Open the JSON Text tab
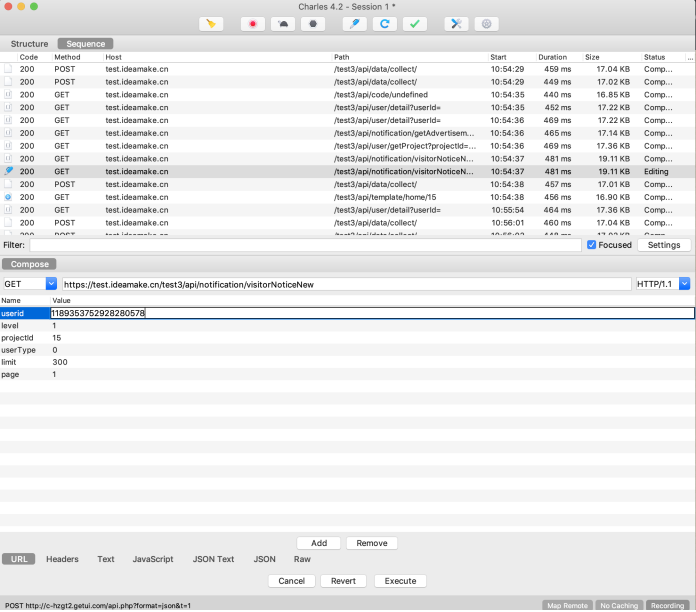 coord(213,559)
